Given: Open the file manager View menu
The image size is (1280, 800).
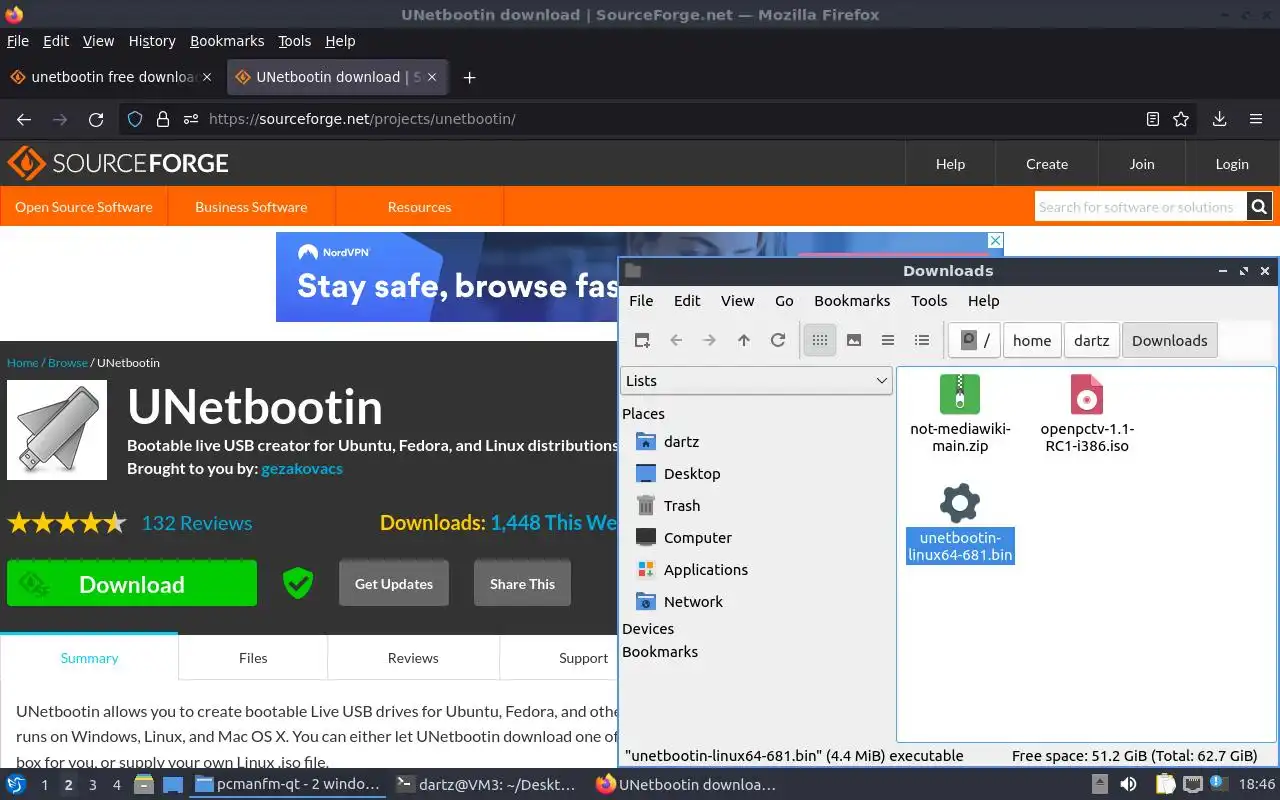Looking at the screenshot, I should pyautogui.click(x=738, y=301).
